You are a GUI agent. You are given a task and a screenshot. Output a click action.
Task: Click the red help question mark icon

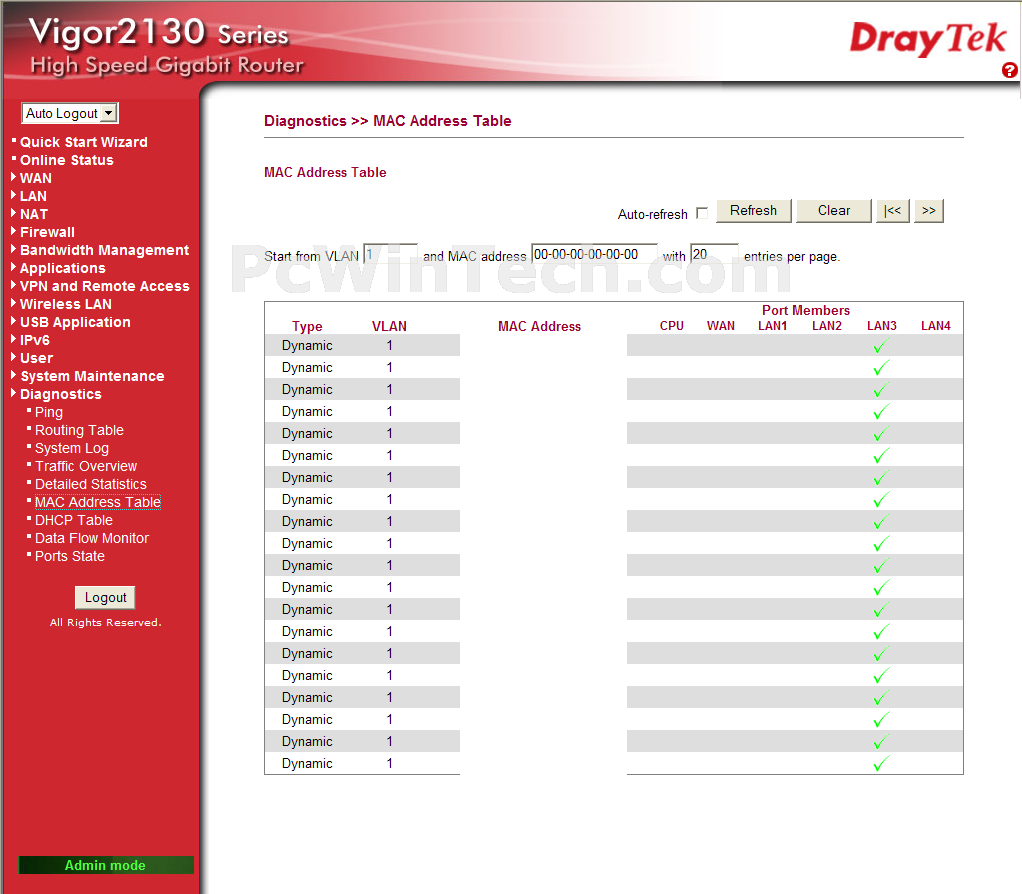pyautogui.click(x=1009, y=70)
